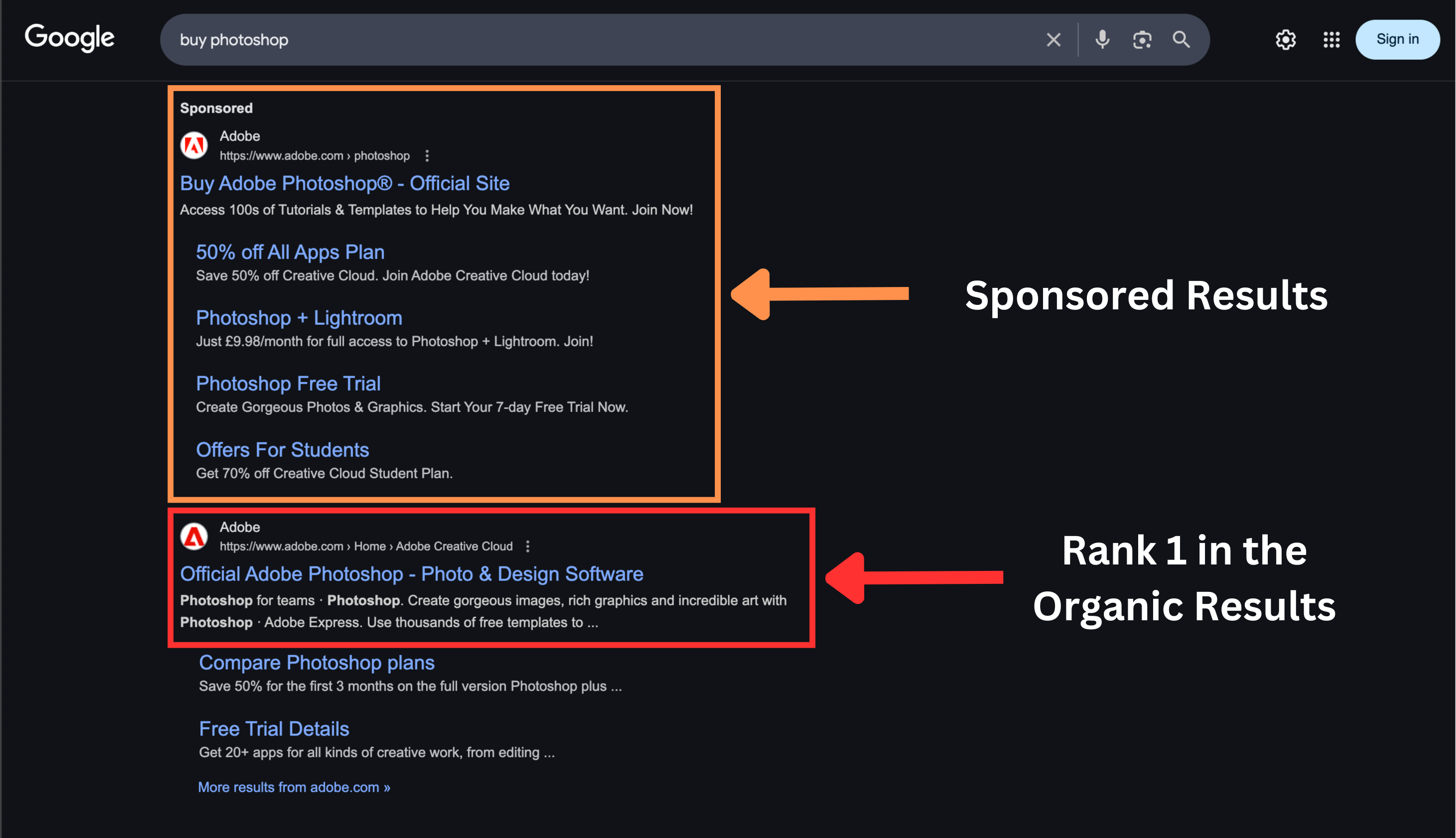Open the 'Photoshop + Lightroom' sitelink
This screenshot has width=1456, height=838.
coord(298,318)
